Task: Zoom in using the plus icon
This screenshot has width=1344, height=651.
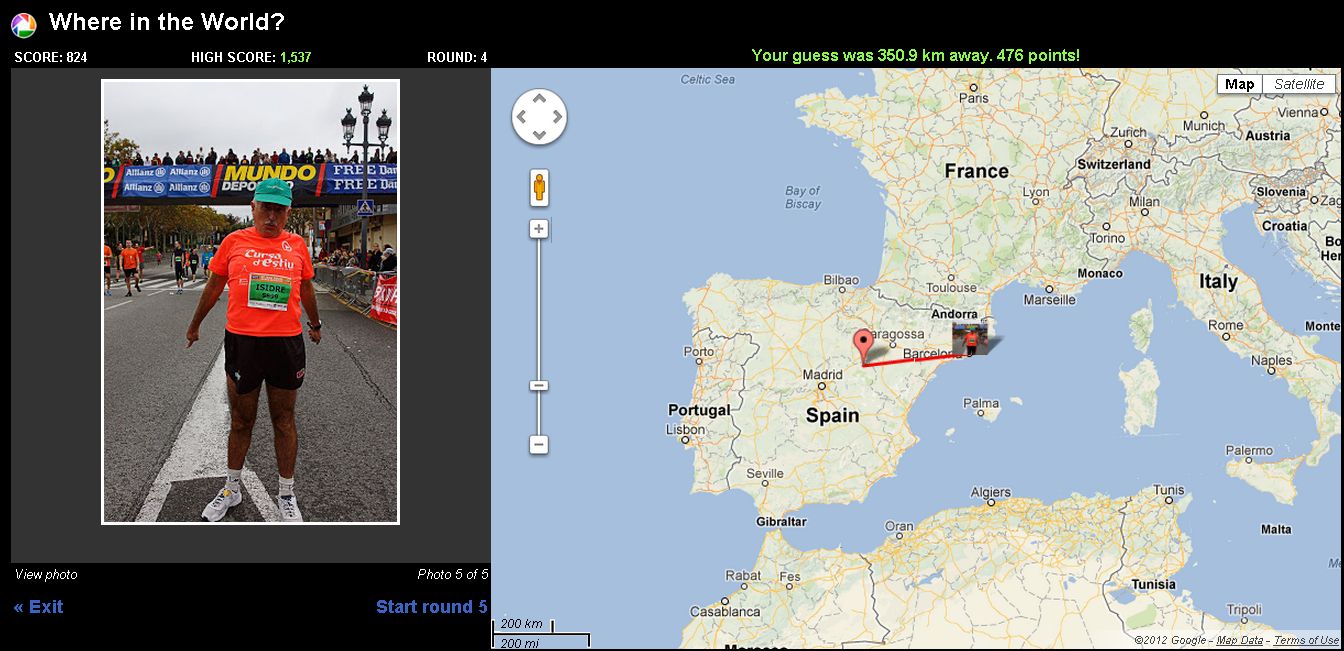Action: 538,229
